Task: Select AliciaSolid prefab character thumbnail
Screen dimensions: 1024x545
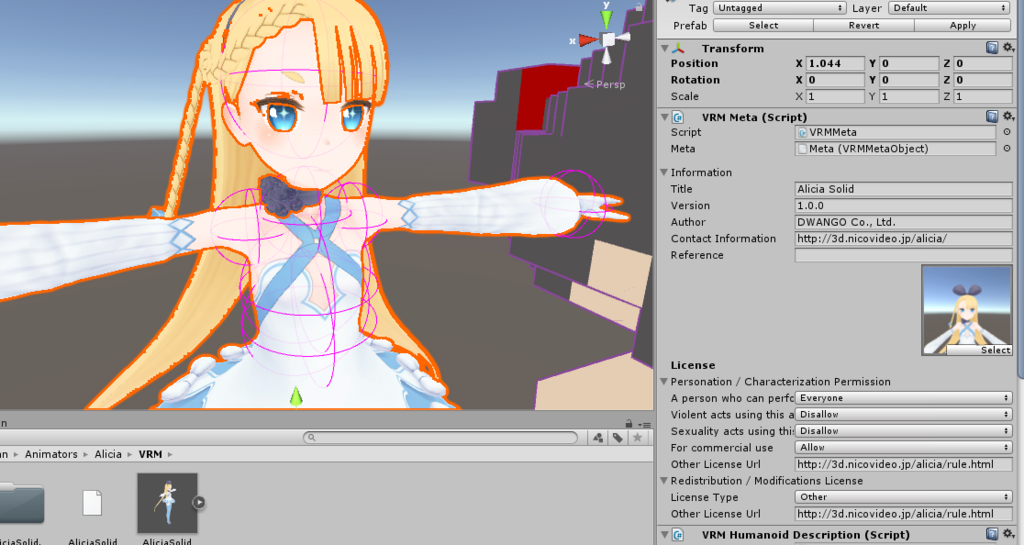Action: [167, 503]
